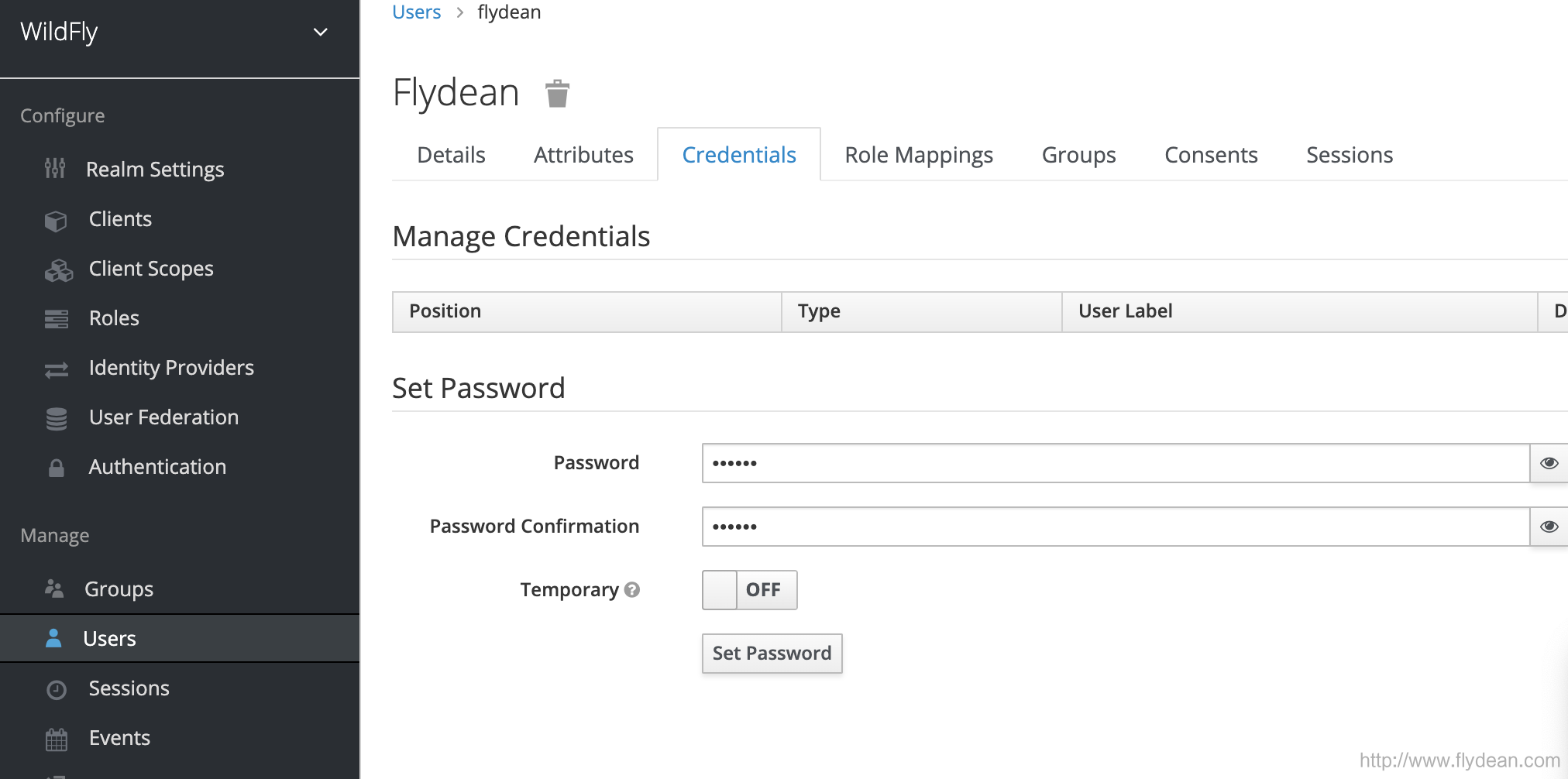Screen dimensions: 1568x779
Task: Reveal Password Confirmation with its eye icon
Action: coord(1549,527)
